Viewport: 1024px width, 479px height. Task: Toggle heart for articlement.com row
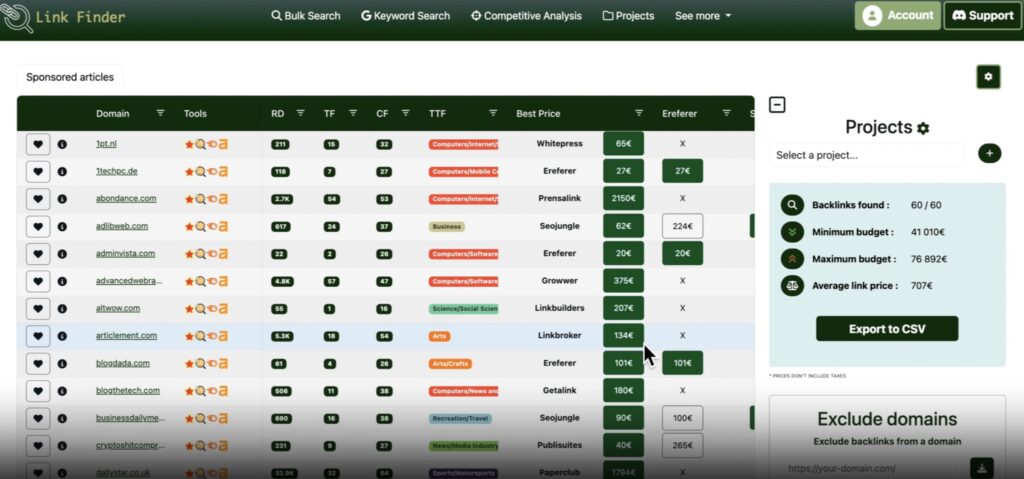(38, 336)
